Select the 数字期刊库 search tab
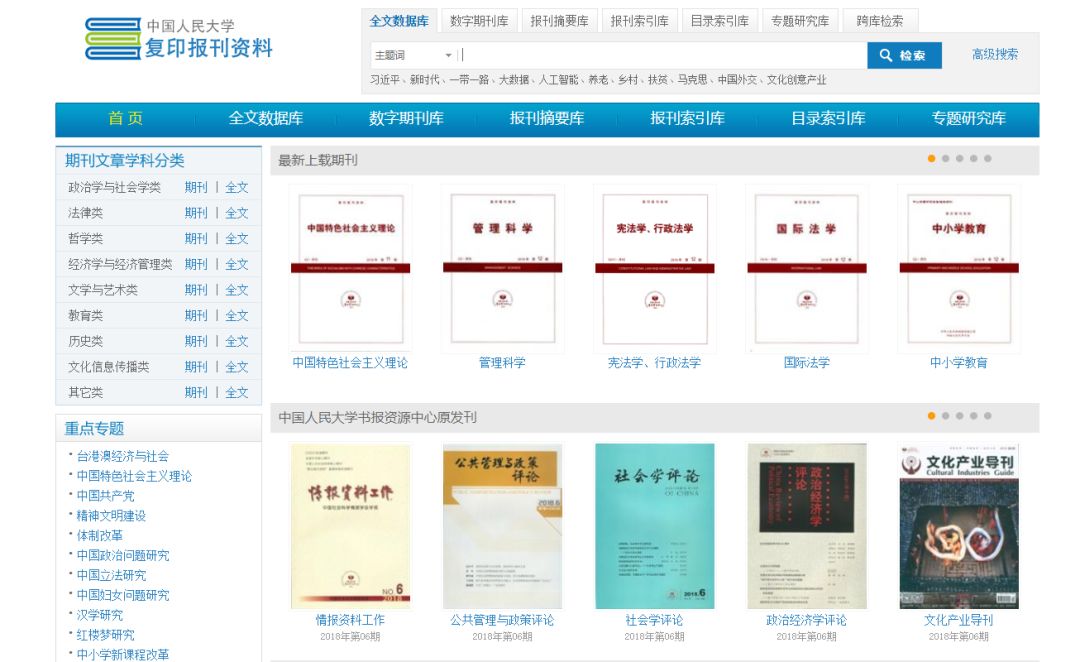The height and width of the screenshot is (662, 1080). pyautogui.click(x=479, y=21)
